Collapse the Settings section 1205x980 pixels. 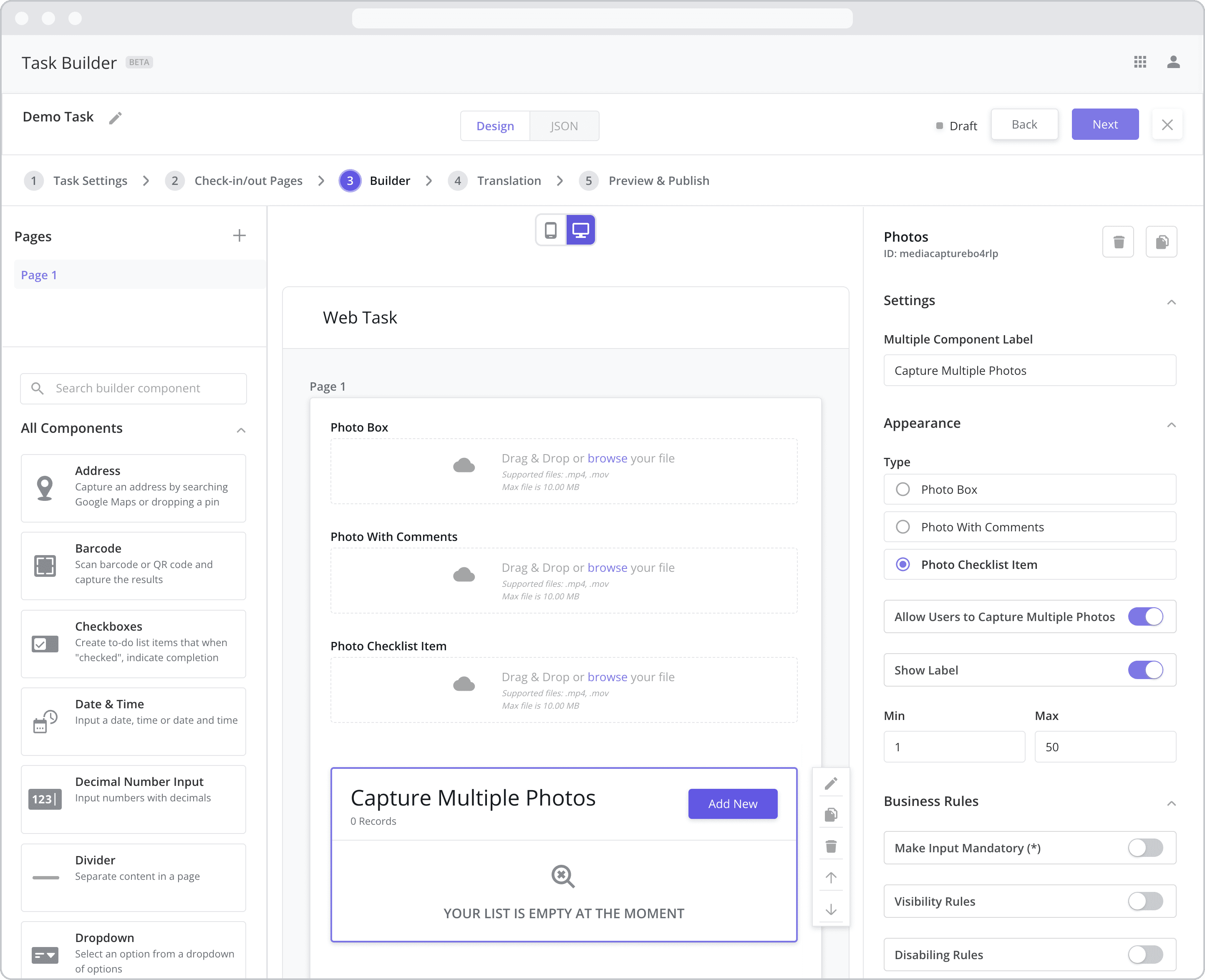click(x=1172, y=302)
